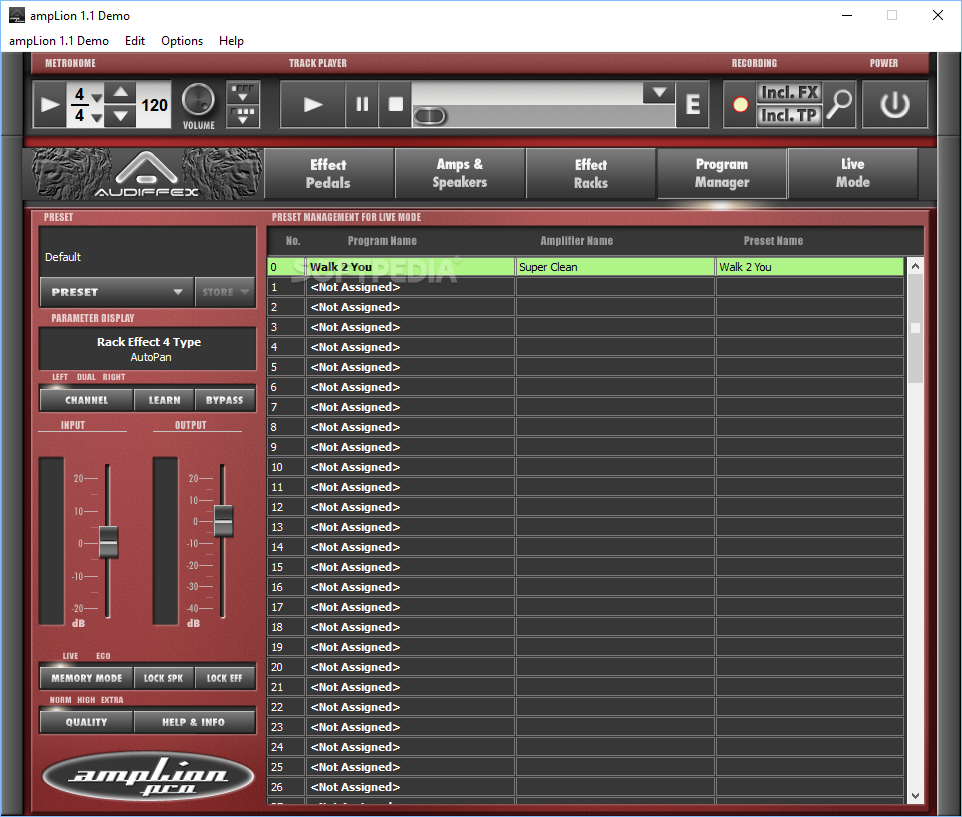The width and height of the screenshot is (962, 817).
Task: Toggle the Power button
Action: 895,104
